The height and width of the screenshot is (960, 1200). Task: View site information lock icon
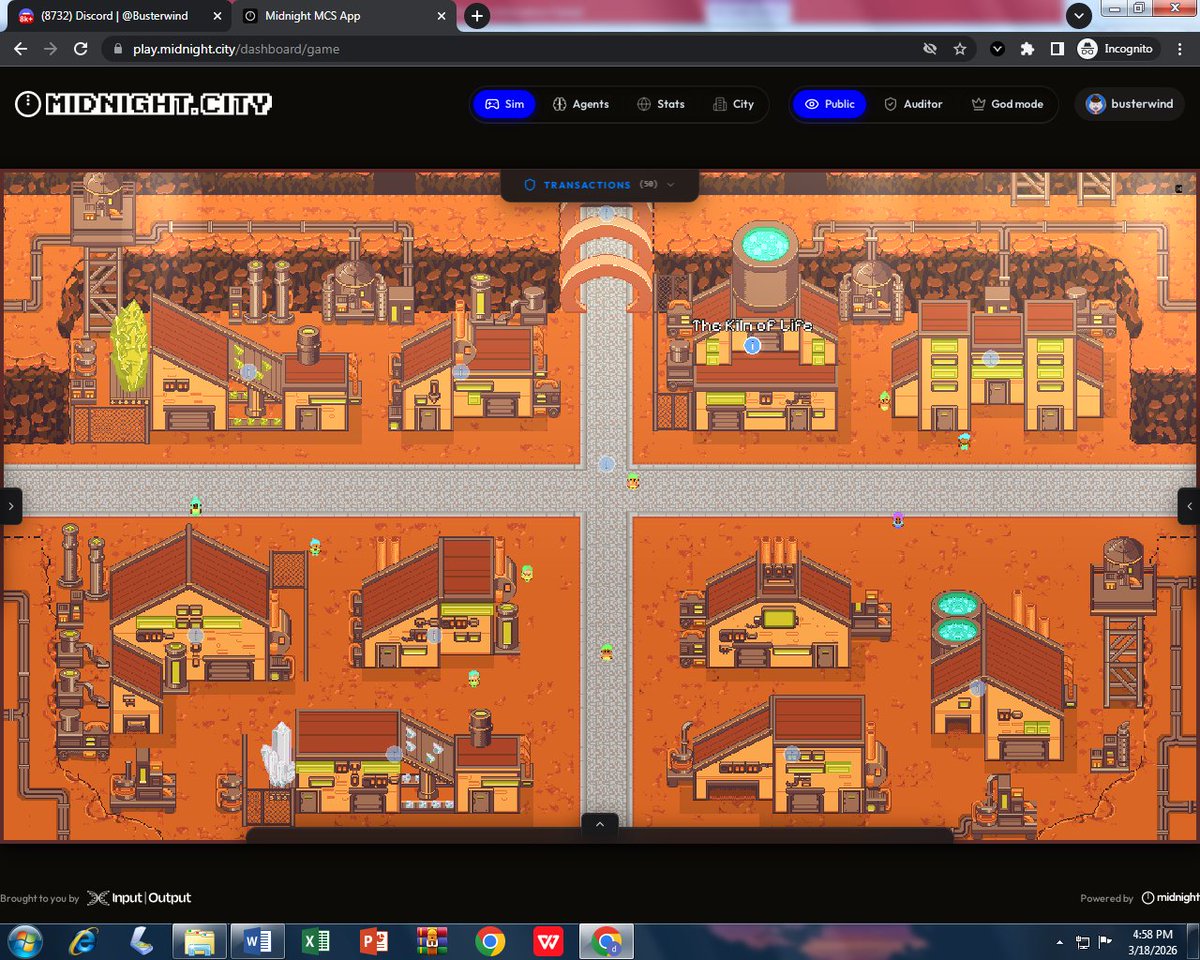(x=118, y=48)
